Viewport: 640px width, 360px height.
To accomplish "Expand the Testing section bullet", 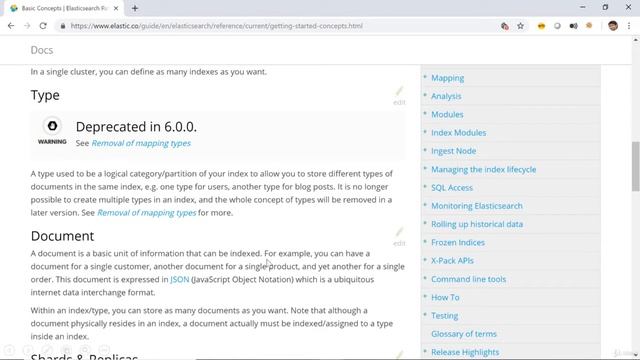I will point(425,315).
